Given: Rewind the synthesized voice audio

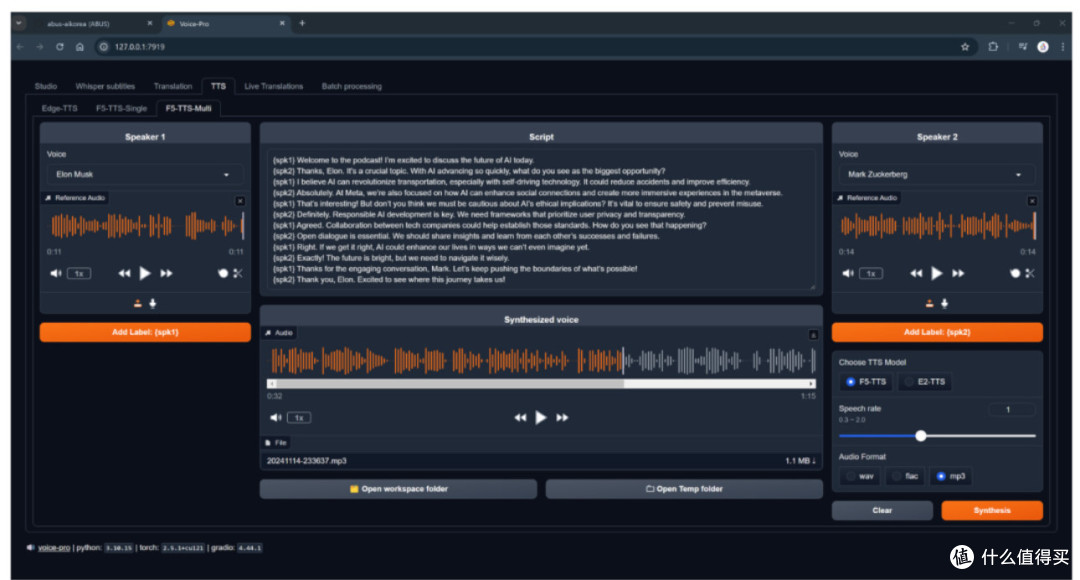Looking at the screenshot, I should point(520,417).
